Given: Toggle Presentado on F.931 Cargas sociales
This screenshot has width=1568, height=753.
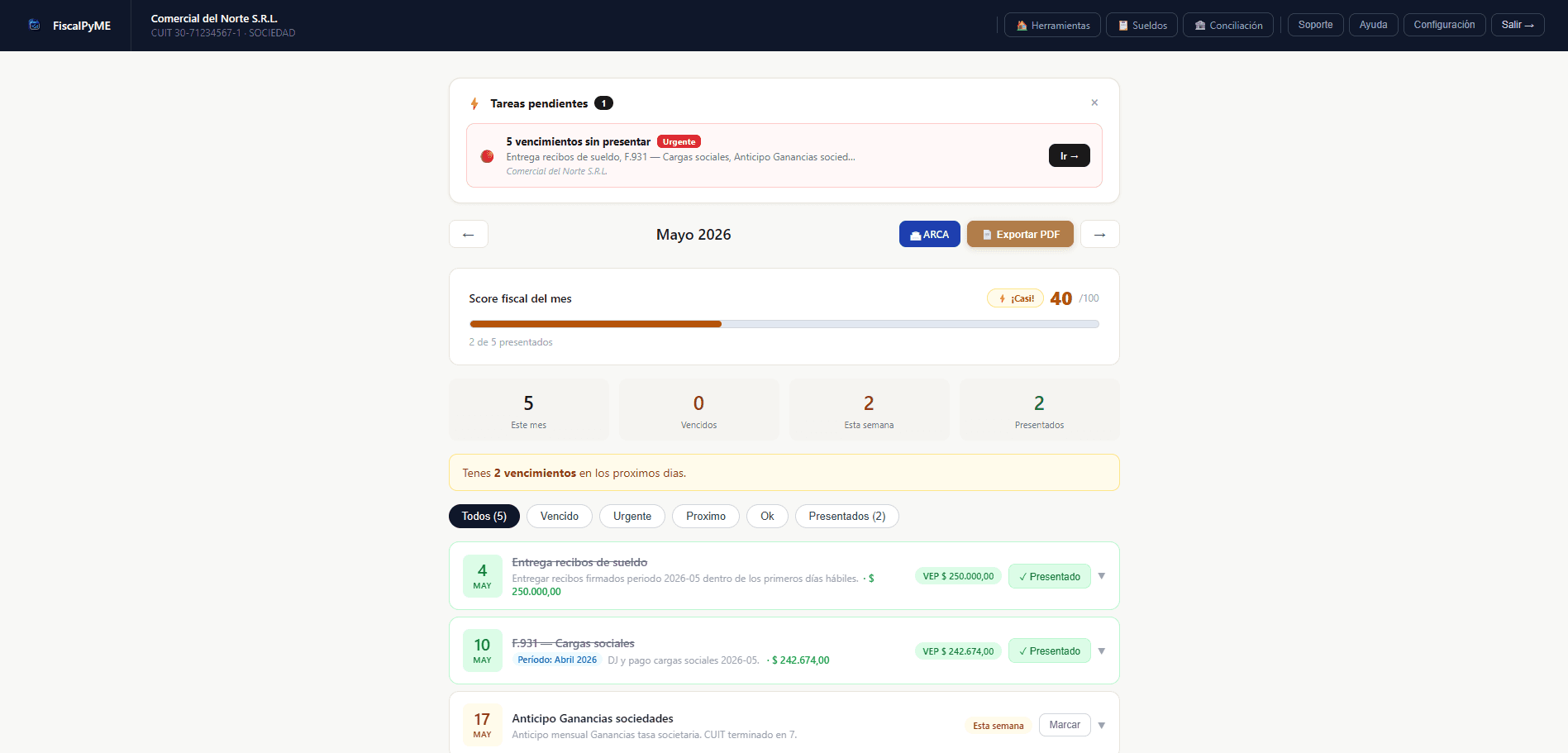Looking at the screenshot, I should 1050,651.
